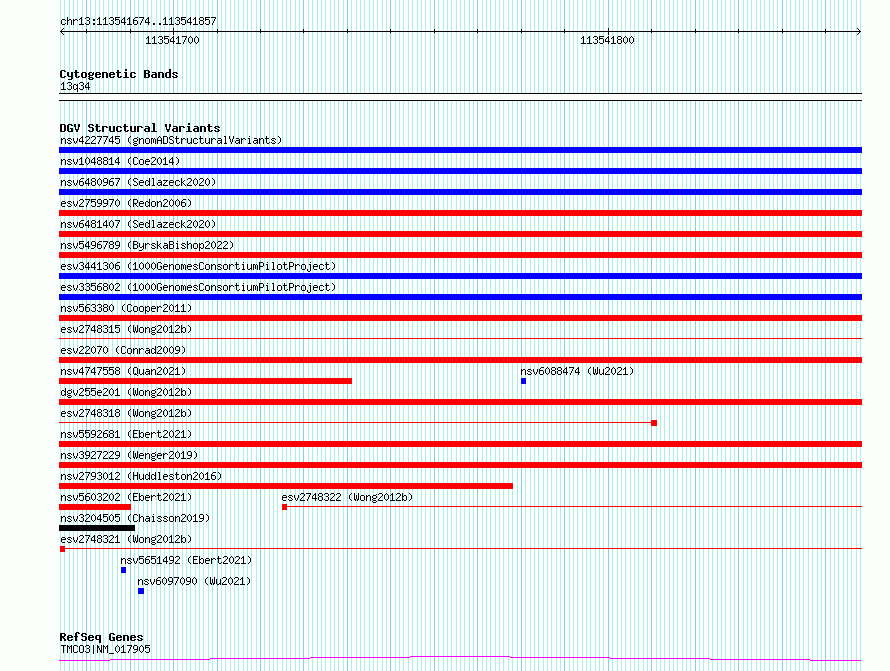Click the small blue marker under nsv6097090
This screenshot has width=890, height=671.
point(141,591)
